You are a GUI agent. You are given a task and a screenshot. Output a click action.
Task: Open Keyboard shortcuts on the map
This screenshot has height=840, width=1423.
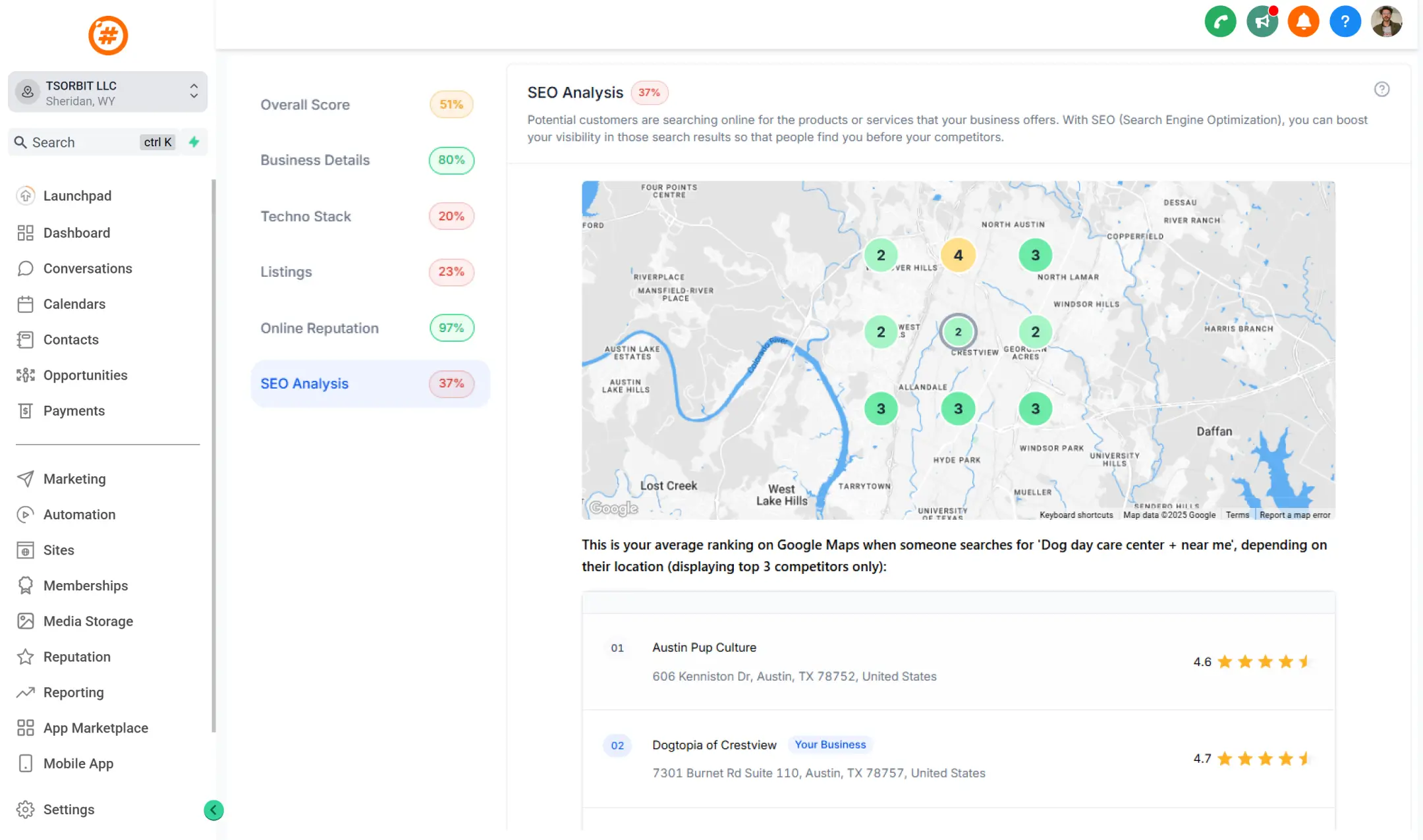click(1076, 515)
